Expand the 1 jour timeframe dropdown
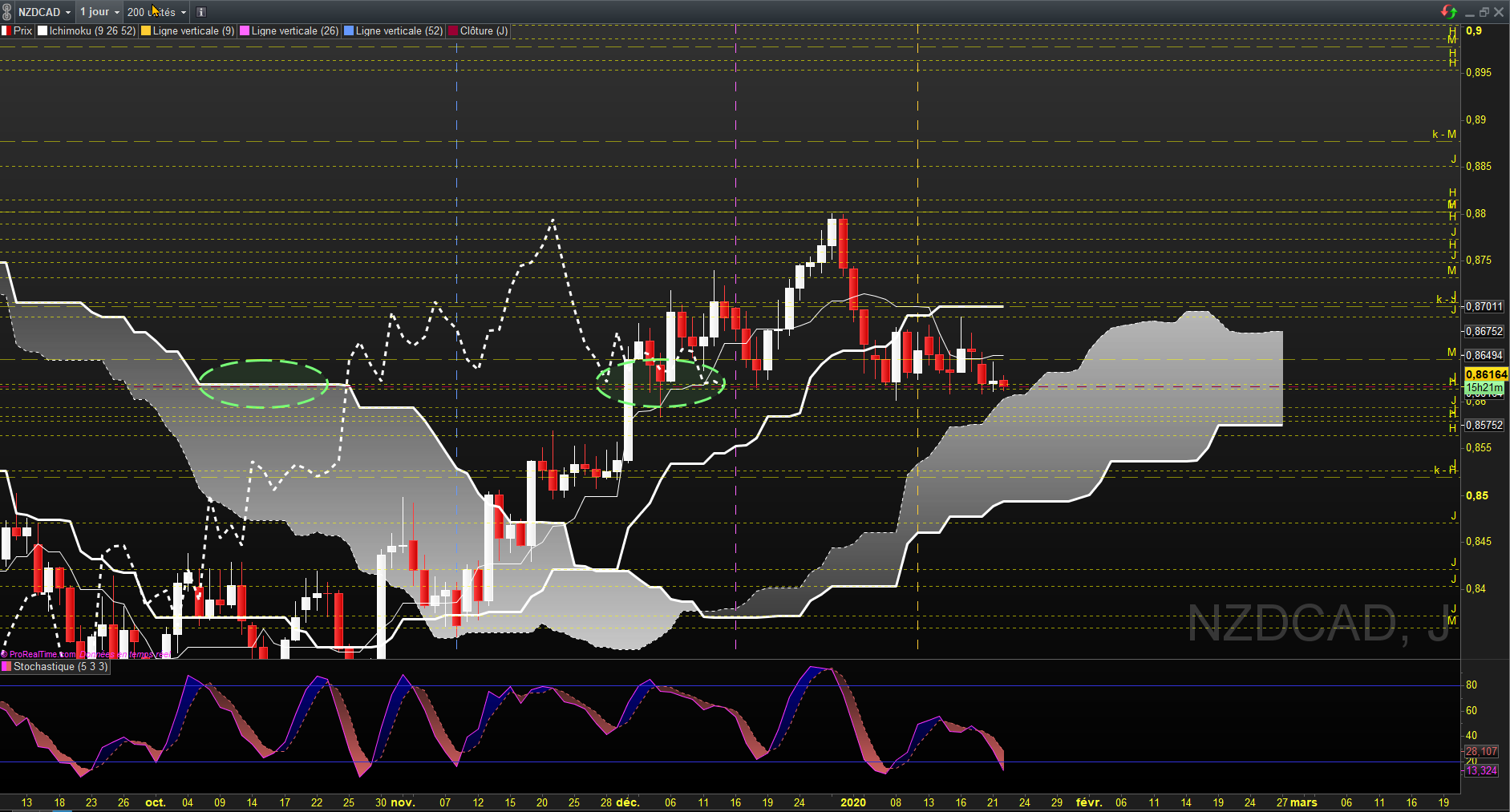Screen dimensions: 1510x812 [99, 12]
